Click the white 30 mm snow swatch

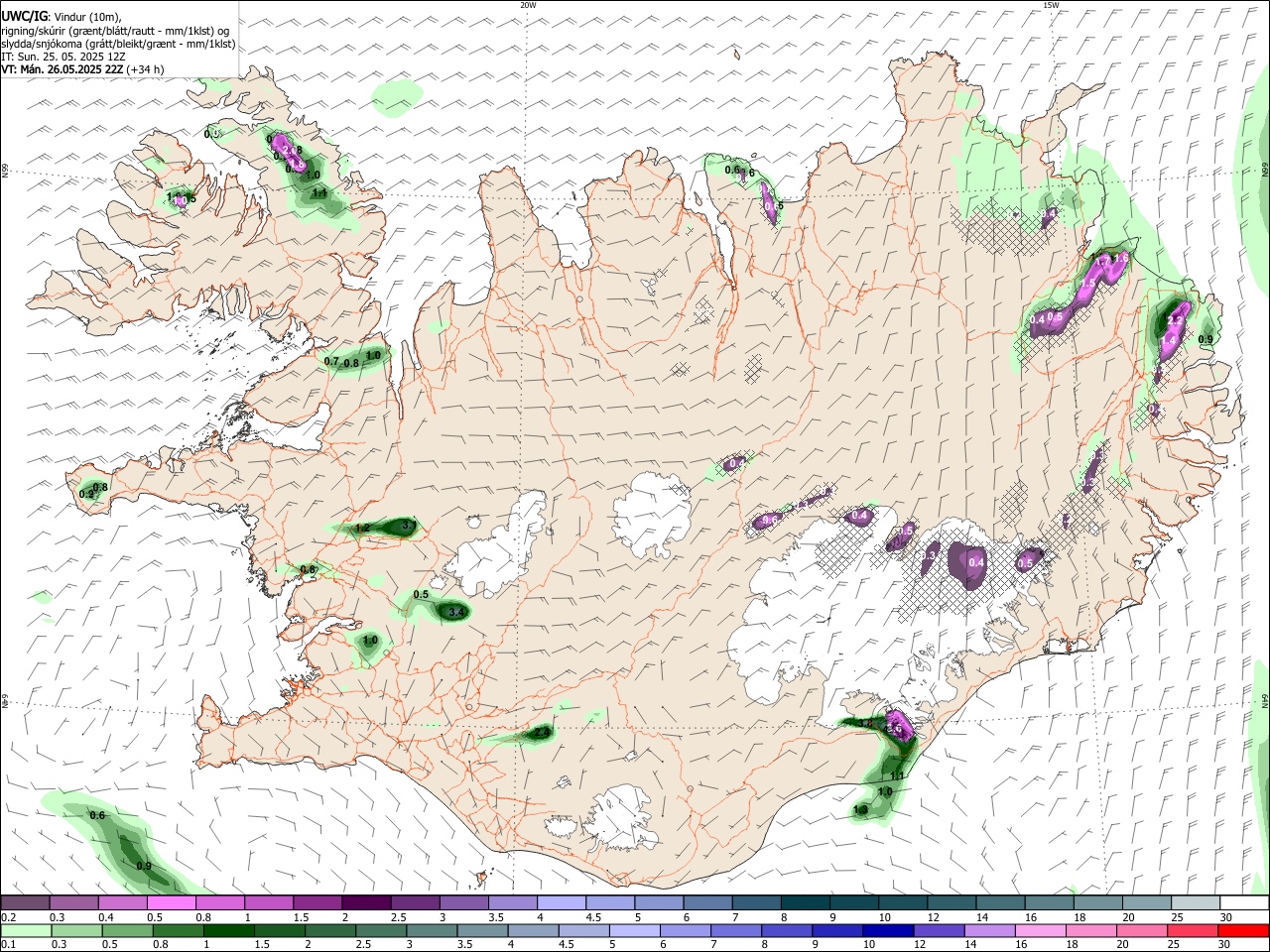1243,903
